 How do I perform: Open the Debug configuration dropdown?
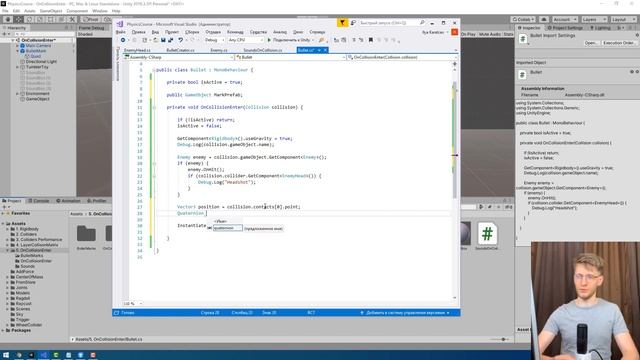tap(214, 40)
